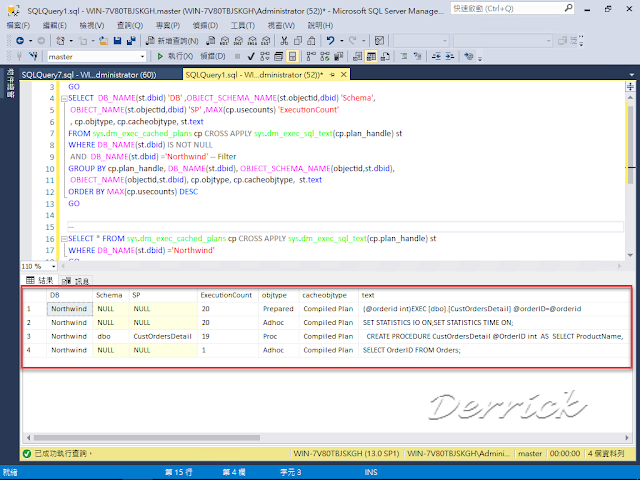Viewport: 640px width, 480px height.
Task: Open the Undo history dropdown arrow
Action: [x=341, y=40]
